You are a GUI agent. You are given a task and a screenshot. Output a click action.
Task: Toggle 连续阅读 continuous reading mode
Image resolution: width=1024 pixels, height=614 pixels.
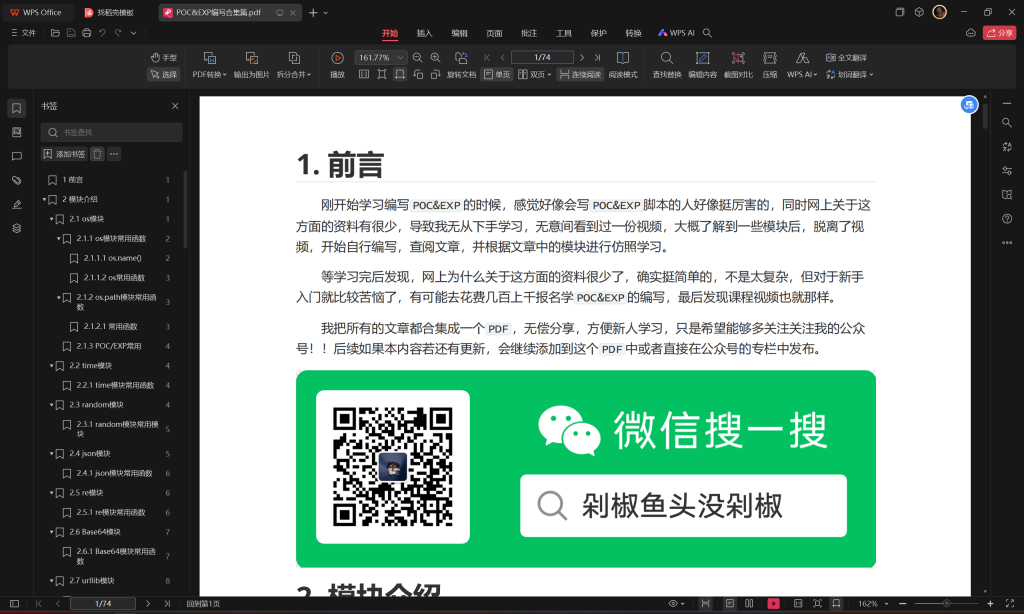(581, 74)
